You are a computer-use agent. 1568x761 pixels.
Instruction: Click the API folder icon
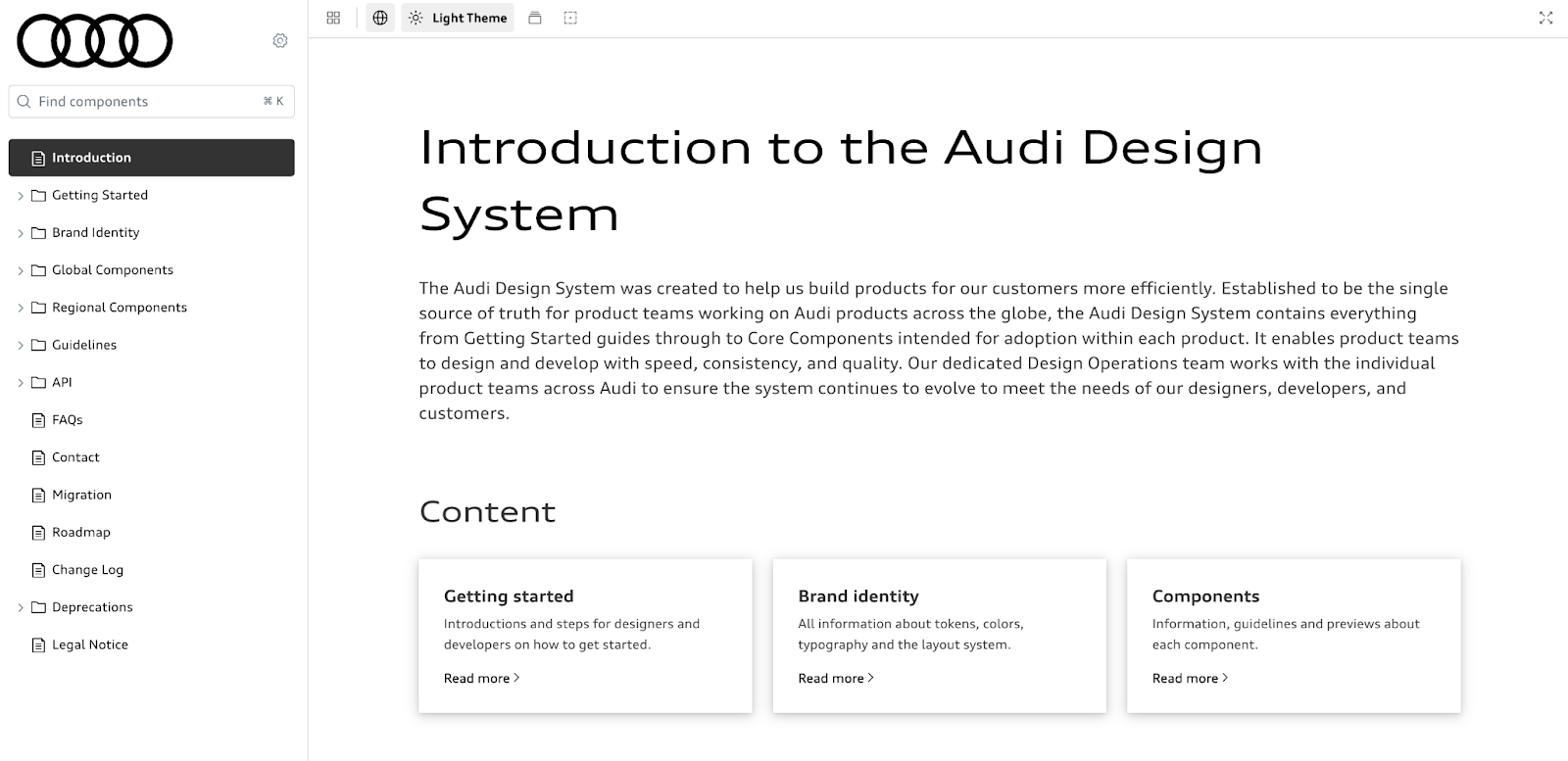click(39, 382)
